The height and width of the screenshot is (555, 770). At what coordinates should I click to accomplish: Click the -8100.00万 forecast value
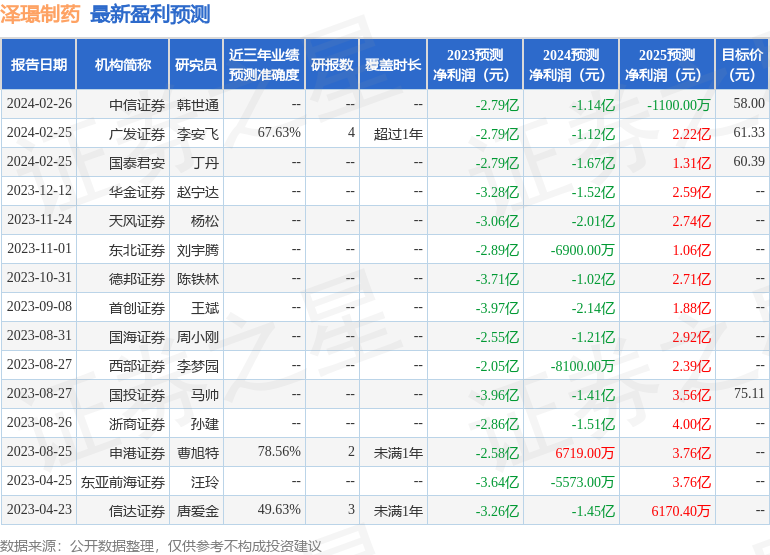click(582, 366)
